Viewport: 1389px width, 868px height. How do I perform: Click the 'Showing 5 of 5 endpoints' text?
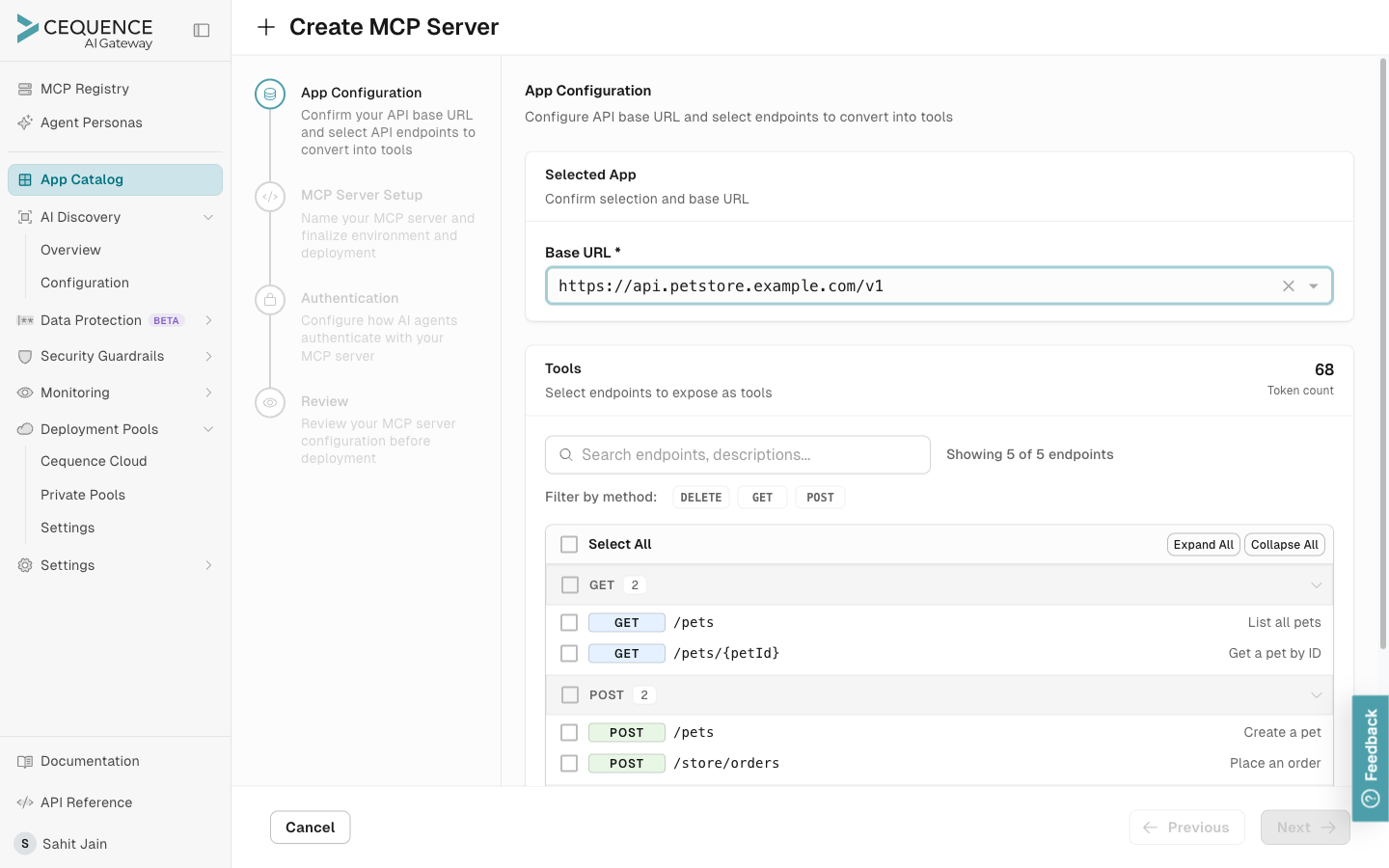[1029, 454]
